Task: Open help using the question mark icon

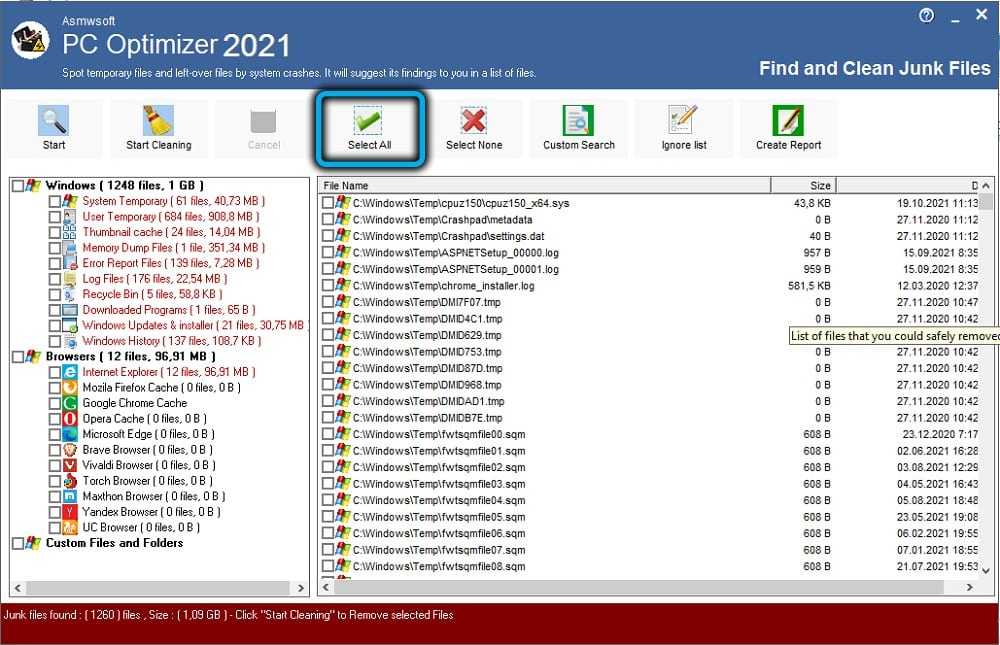Action: [x=926, y=16]
